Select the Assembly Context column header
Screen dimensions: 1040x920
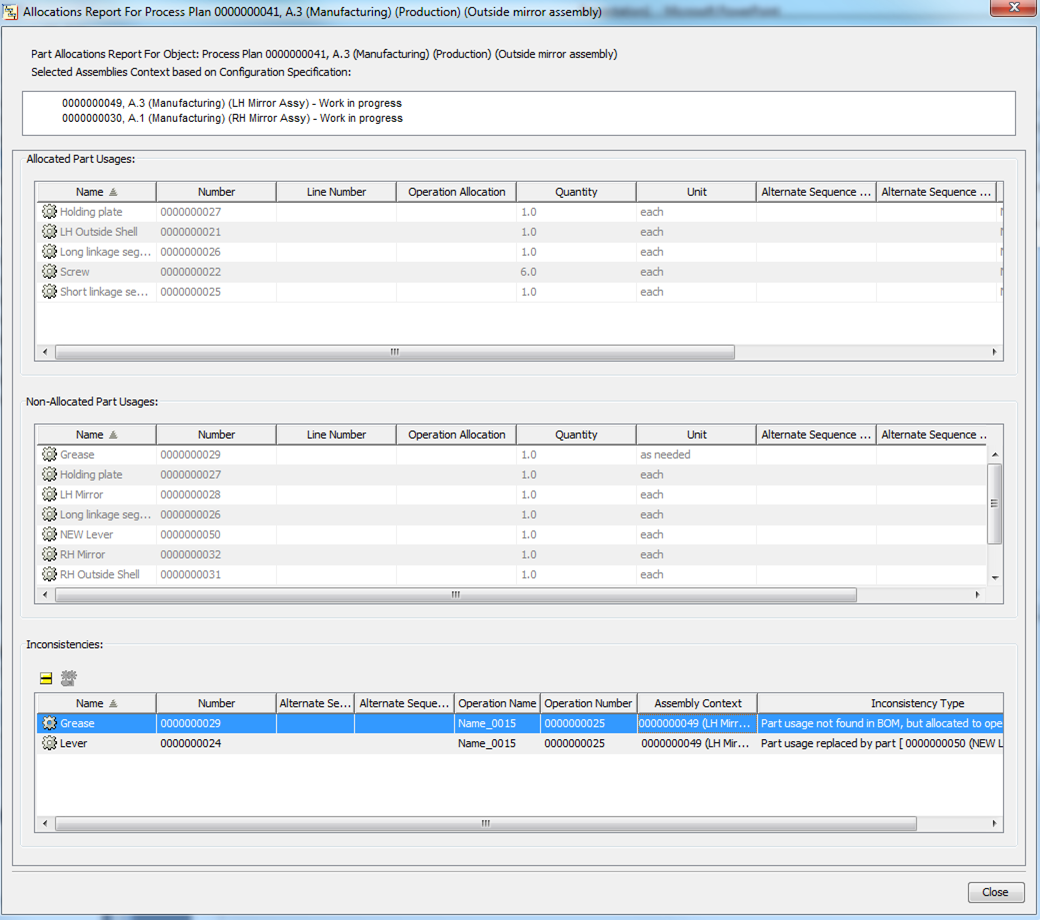click(x=697, y=703)
